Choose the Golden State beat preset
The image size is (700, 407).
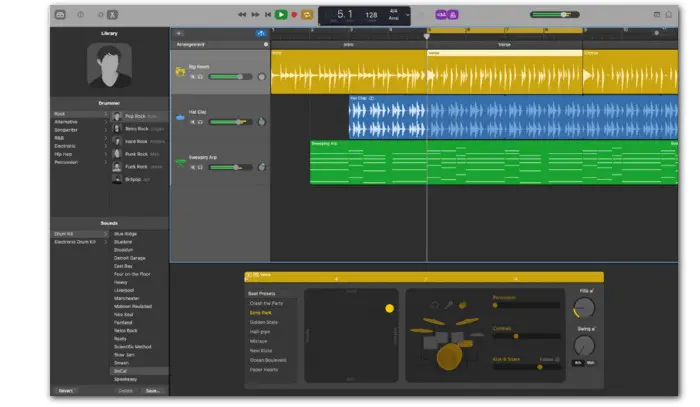[x=266, y=322]
